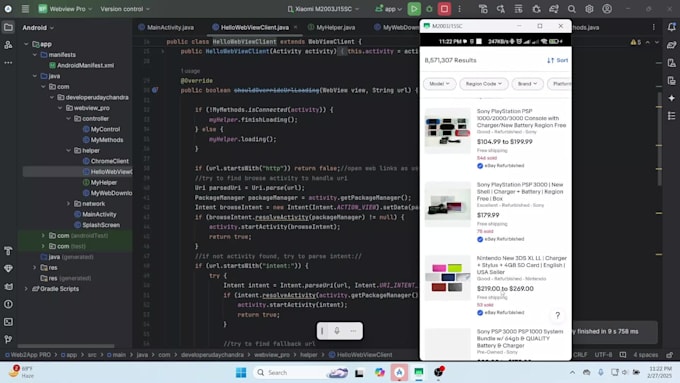The height and width of the screenshot is (383, 680).
Task: Click the warnings count indicator in editor
Action: coord(636,42)
